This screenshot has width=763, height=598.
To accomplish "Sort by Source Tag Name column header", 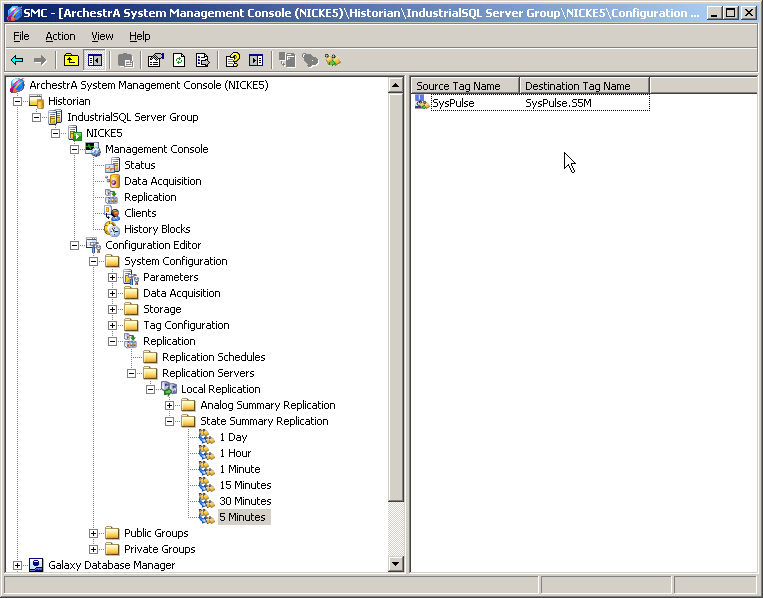I will pos(465,86).
